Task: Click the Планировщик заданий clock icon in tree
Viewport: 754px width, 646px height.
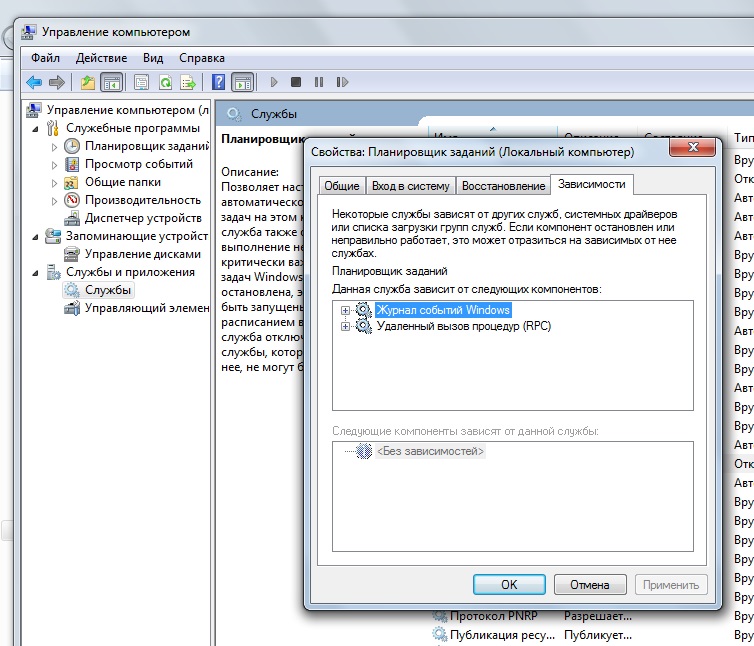Action: [x=72, y=146]
